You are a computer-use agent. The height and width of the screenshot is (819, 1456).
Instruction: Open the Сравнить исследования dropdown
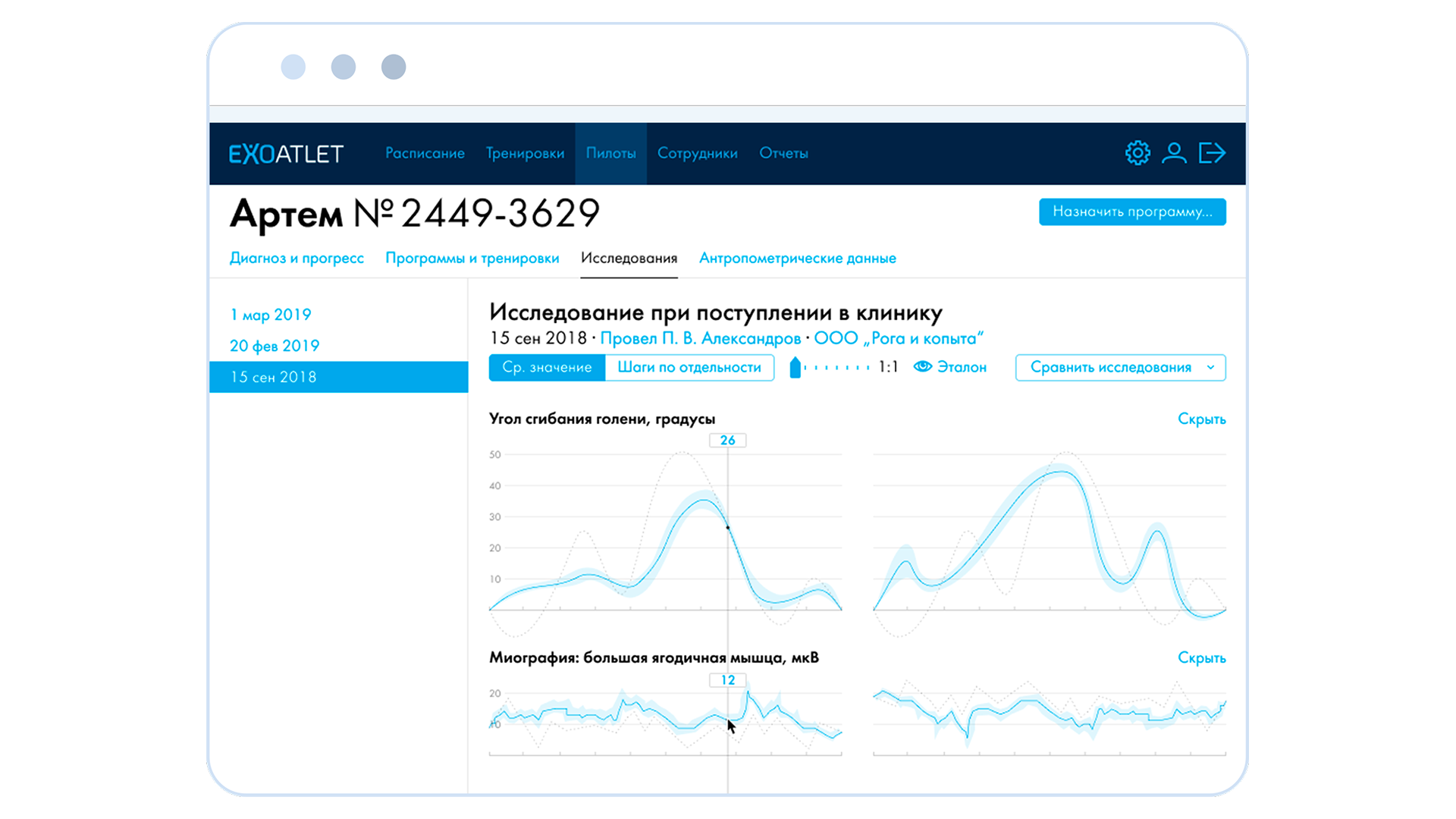(1121, 368)
